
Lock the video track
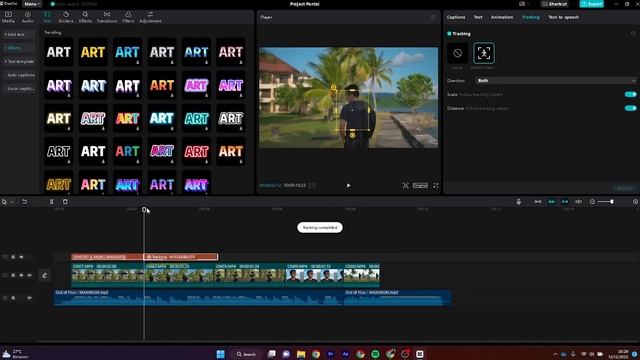(x=13, y=276)
